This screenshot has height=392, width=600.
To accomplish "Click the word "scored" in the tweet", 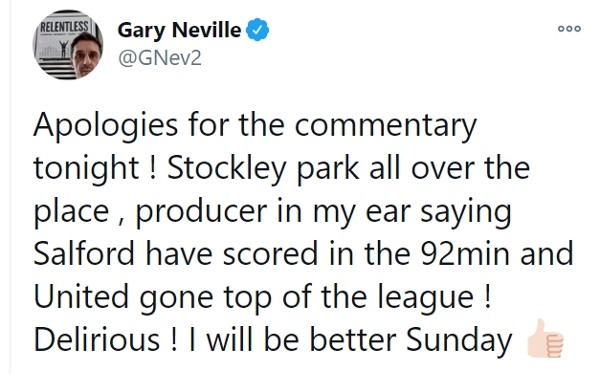I will (271, 254).
